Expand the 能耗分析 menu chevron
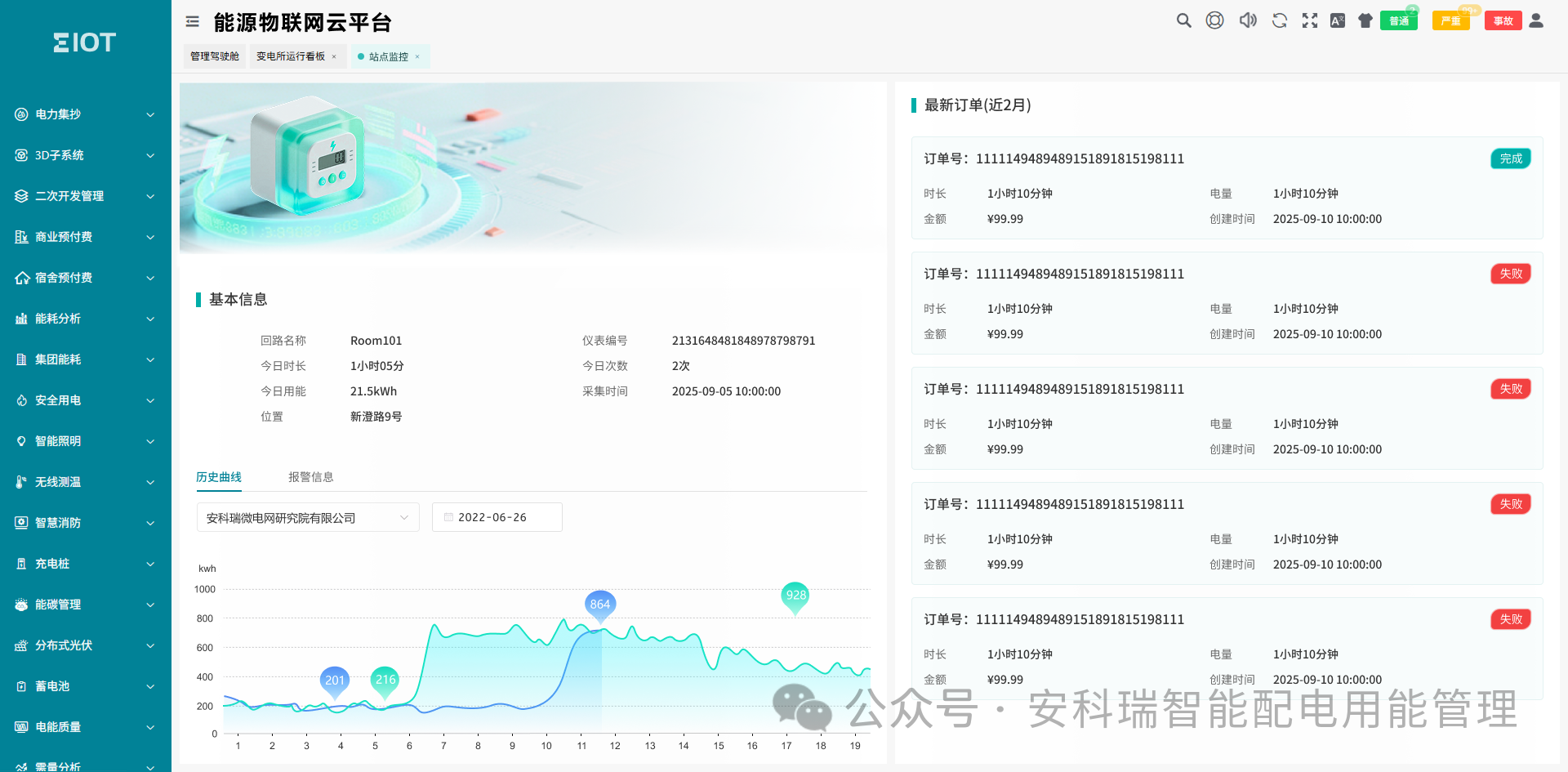The image size is (1568, 772). (x=150, y=319)
